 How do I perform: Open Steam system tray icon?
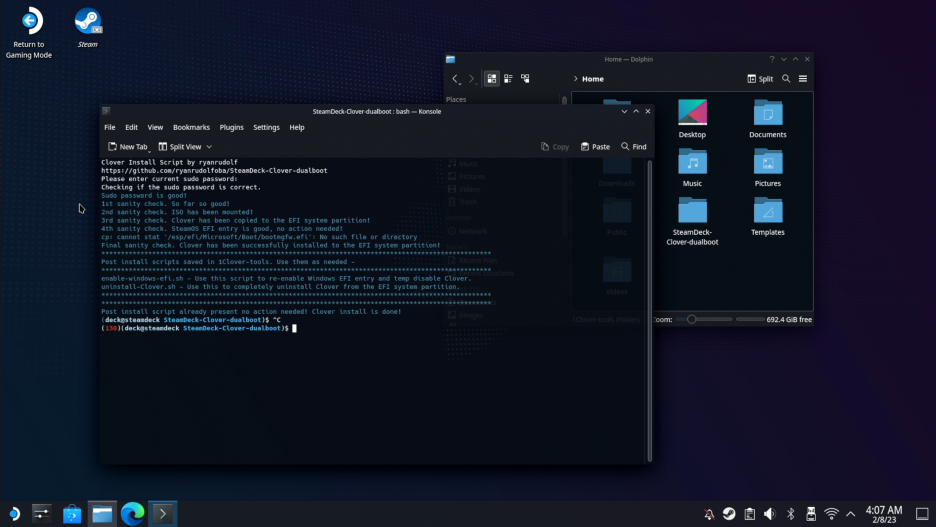(x=729, y=514)
